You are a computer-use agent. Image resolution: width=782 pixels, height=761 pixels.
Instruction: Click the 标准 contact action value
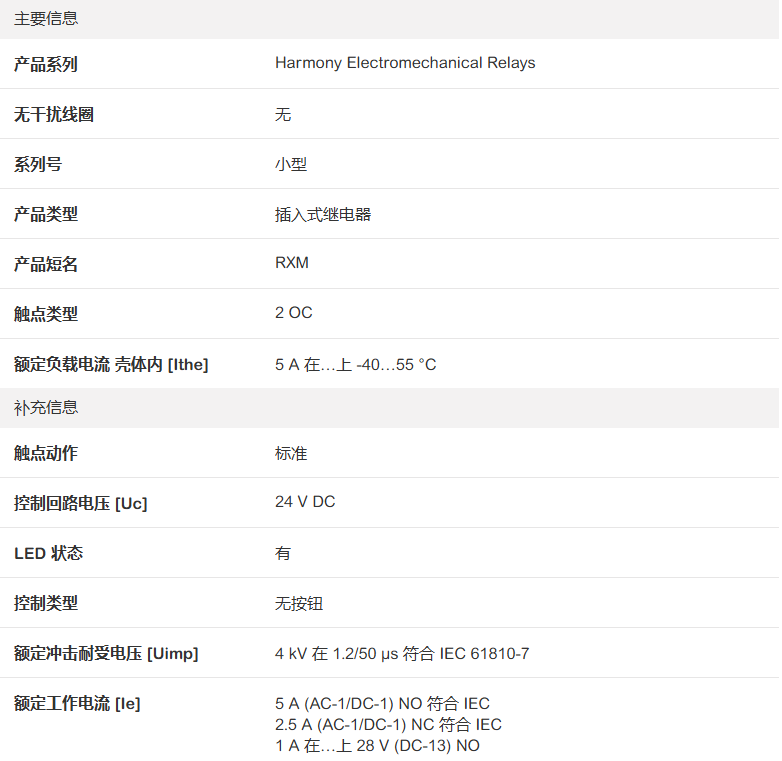pos(291,453)
